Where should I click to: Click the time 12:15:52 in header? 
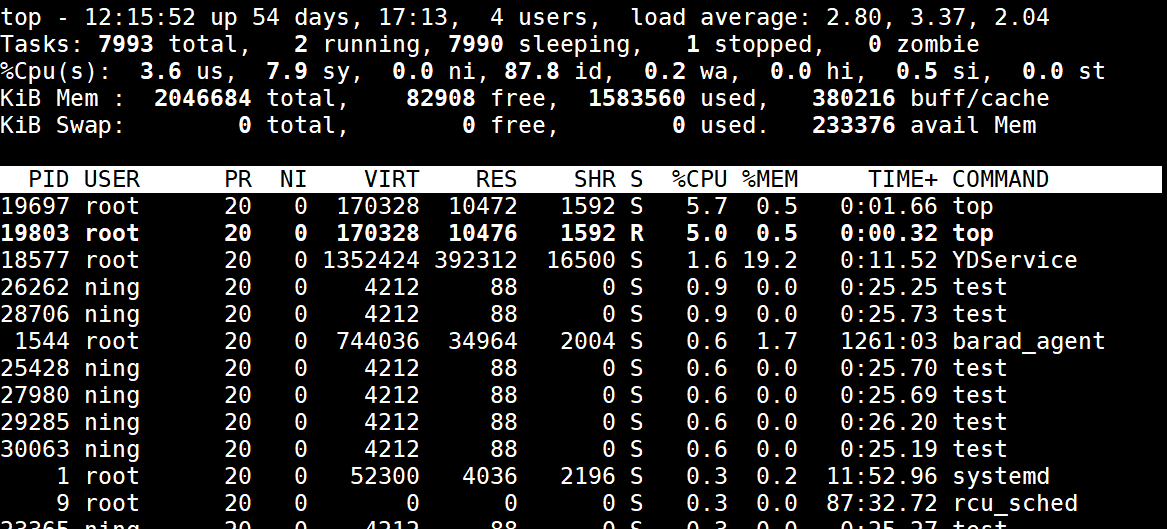coord(141,17)
